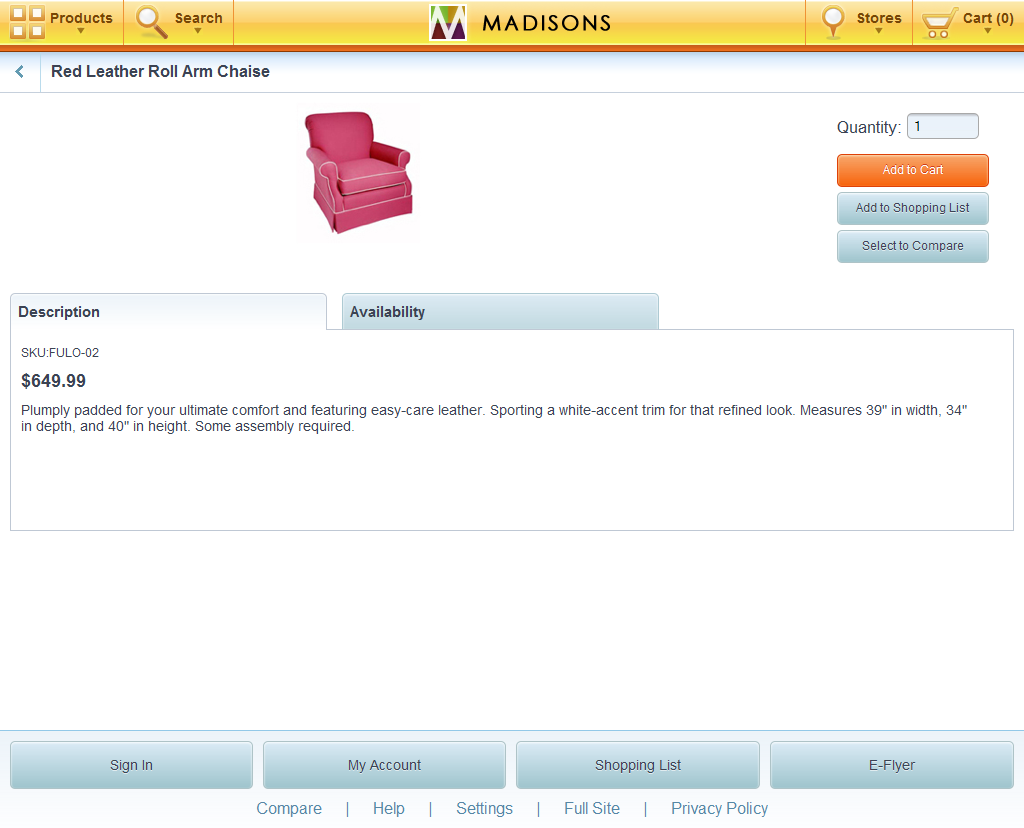
Task: Click the Search magnifier icon
Action: pos(148,20)
